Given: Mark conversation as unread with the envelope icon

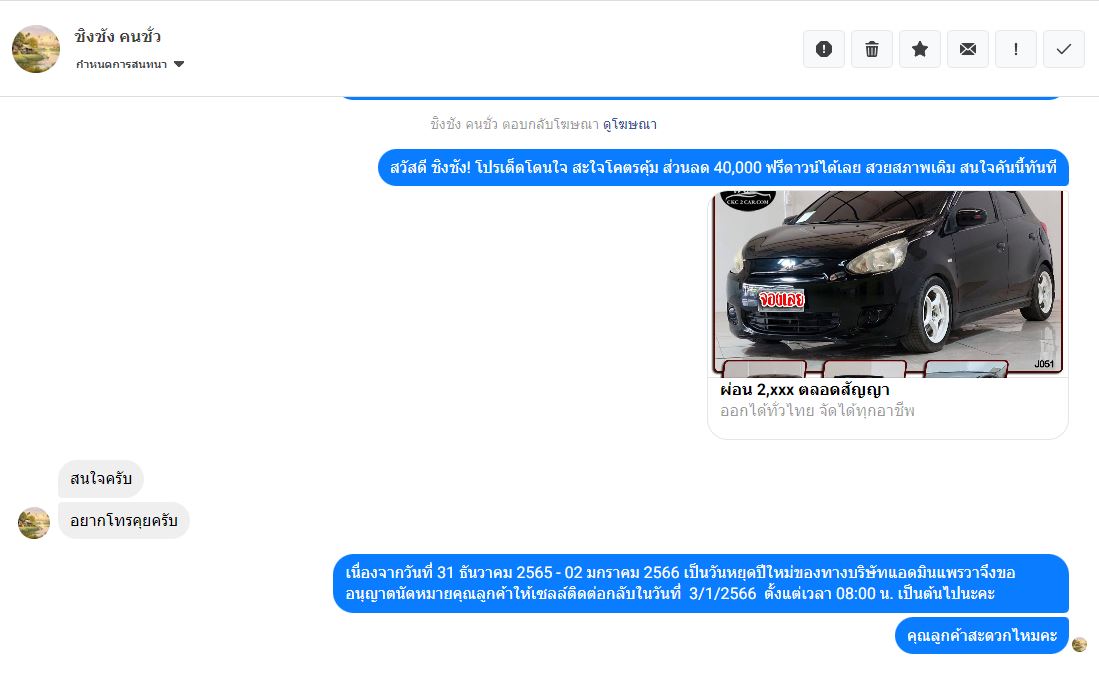Looking at the screenshot, I should (x=968, y=49).
